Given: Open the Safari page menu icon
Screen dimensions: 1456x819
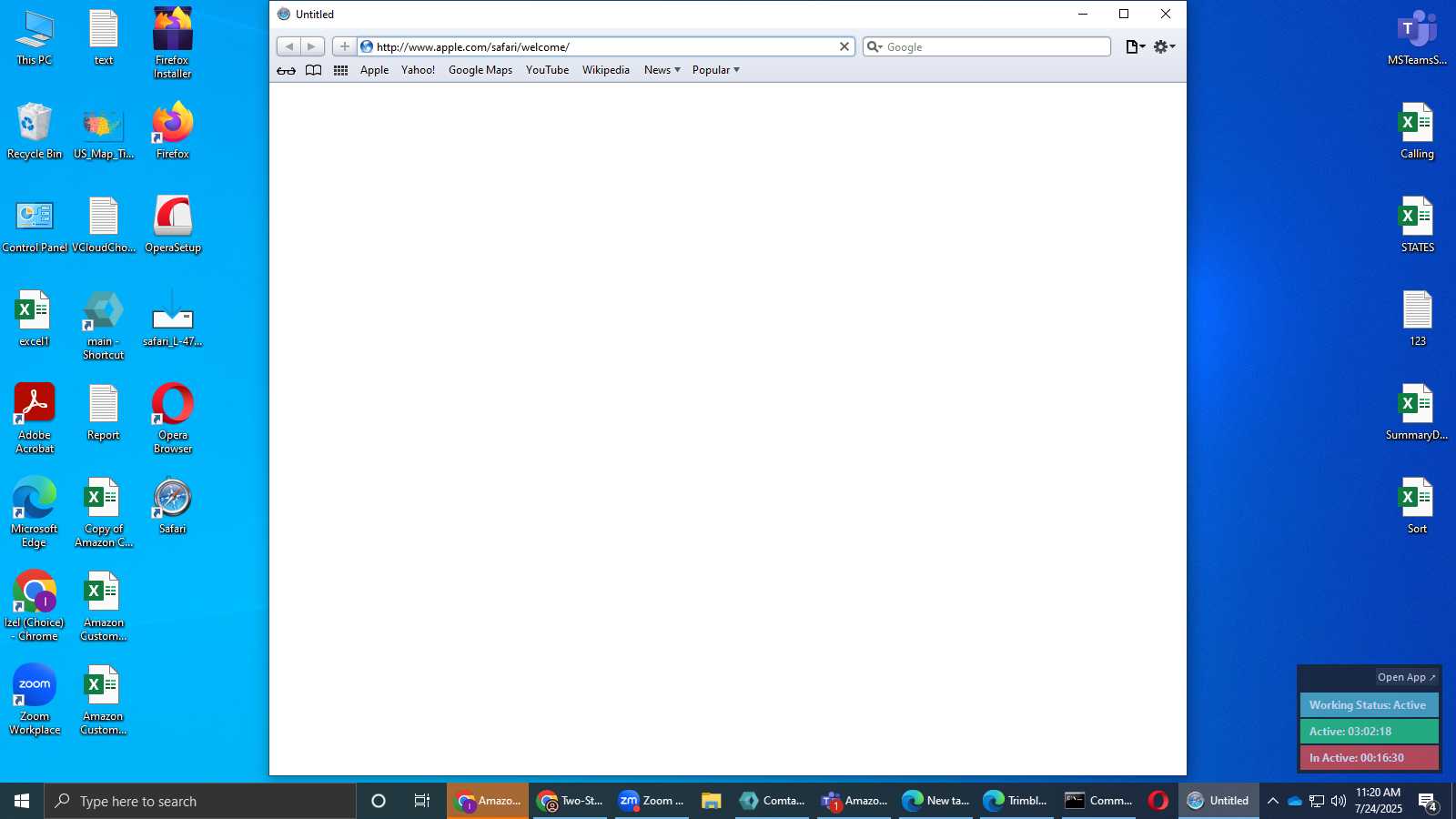Looking at the screenshot, I should tap(1135, 46).
